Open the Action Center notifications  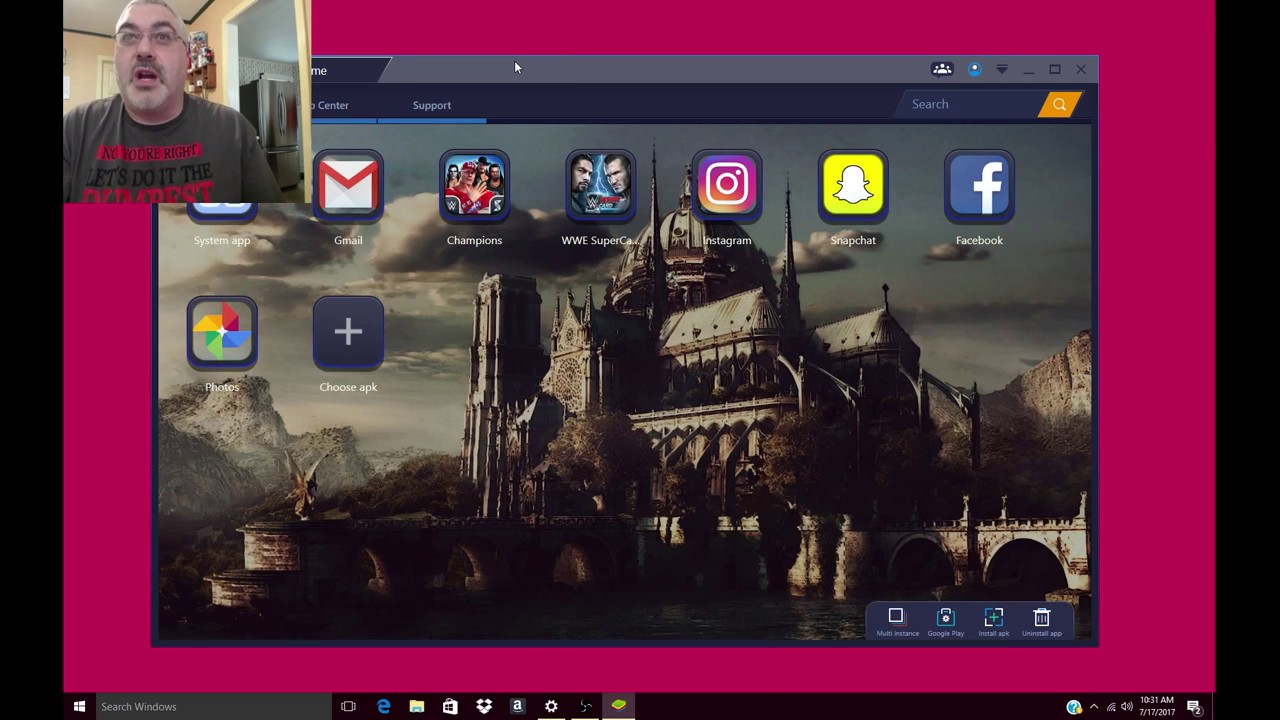[x=1194, y=707]
